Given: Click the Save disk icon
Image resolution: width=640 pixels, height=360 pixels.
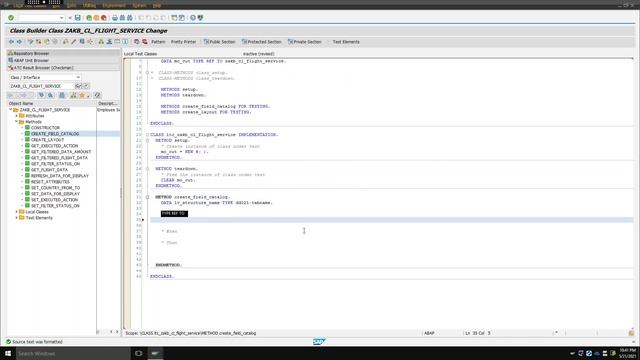Looking at the screenshot, I should tap(78, 18).
